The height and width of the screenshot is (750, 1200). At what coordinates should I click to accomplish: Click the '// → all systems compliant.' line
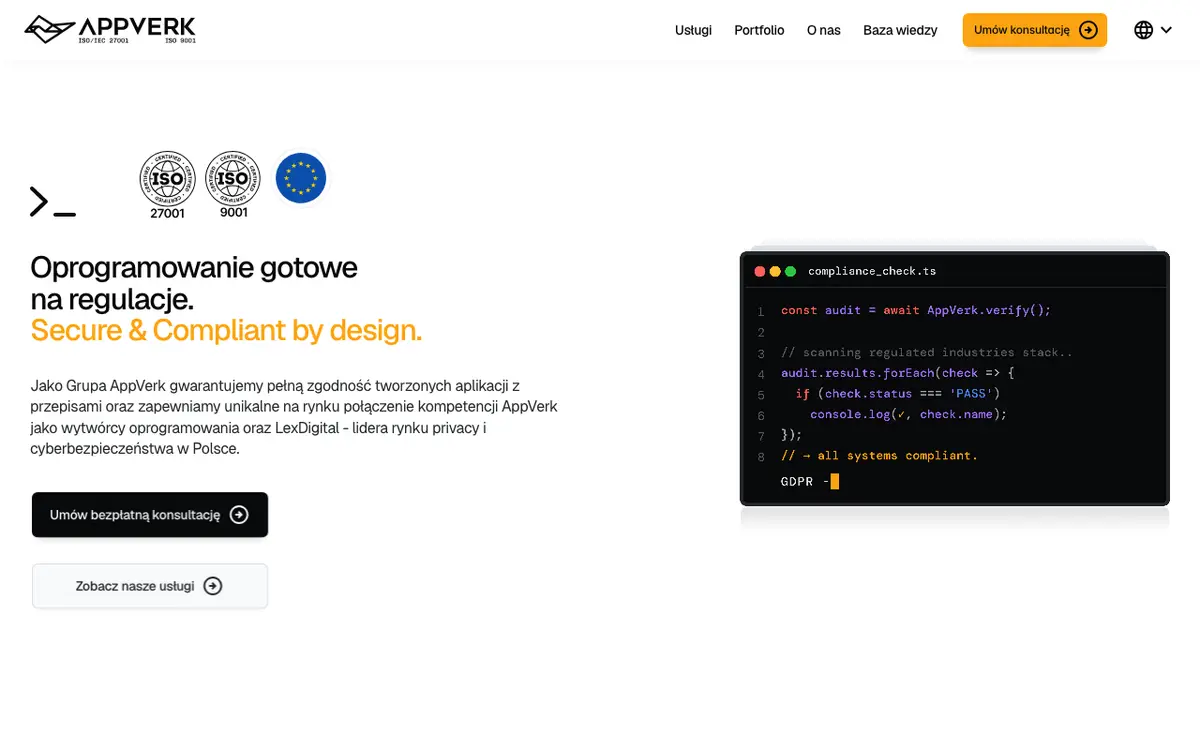point(879,456)
